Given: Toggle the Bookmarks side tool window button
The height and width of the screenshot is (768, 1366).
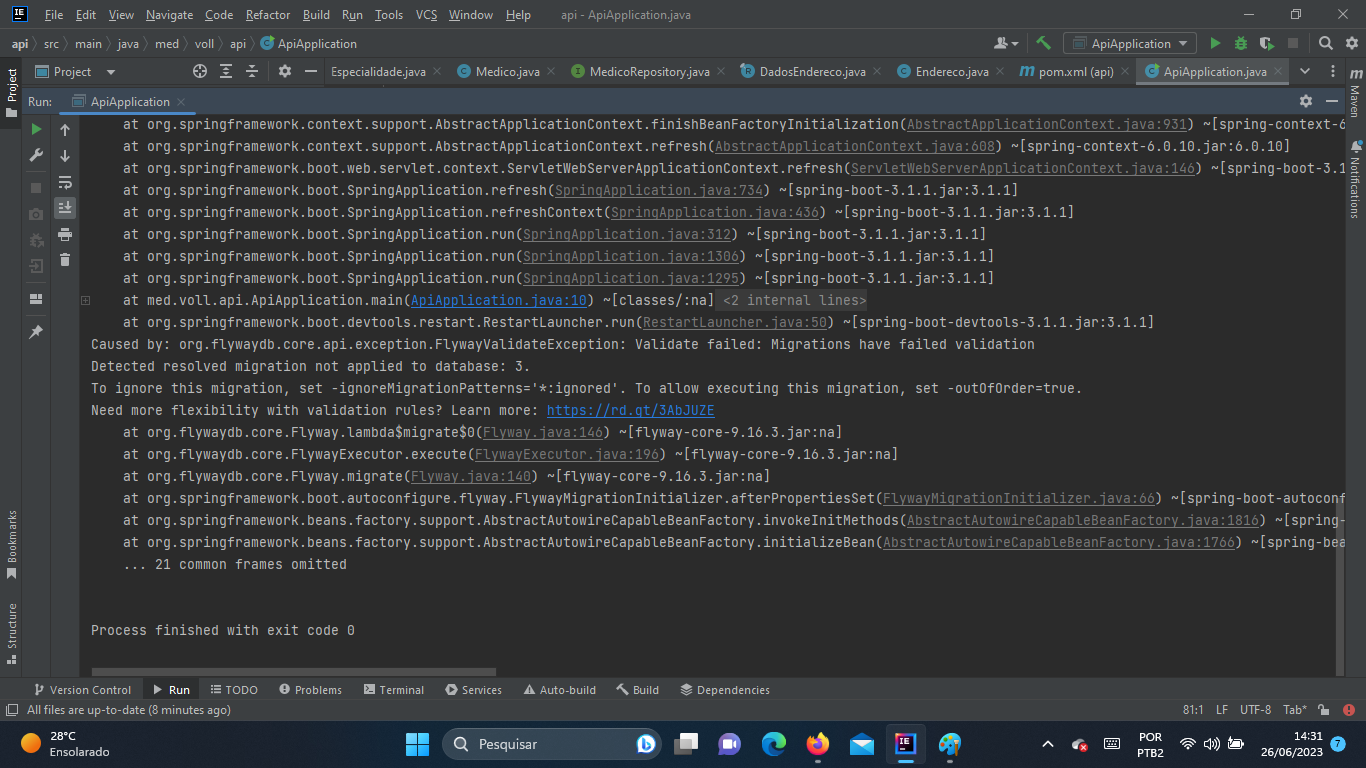Looking at the screenshot, I should (x=12, y=545).
